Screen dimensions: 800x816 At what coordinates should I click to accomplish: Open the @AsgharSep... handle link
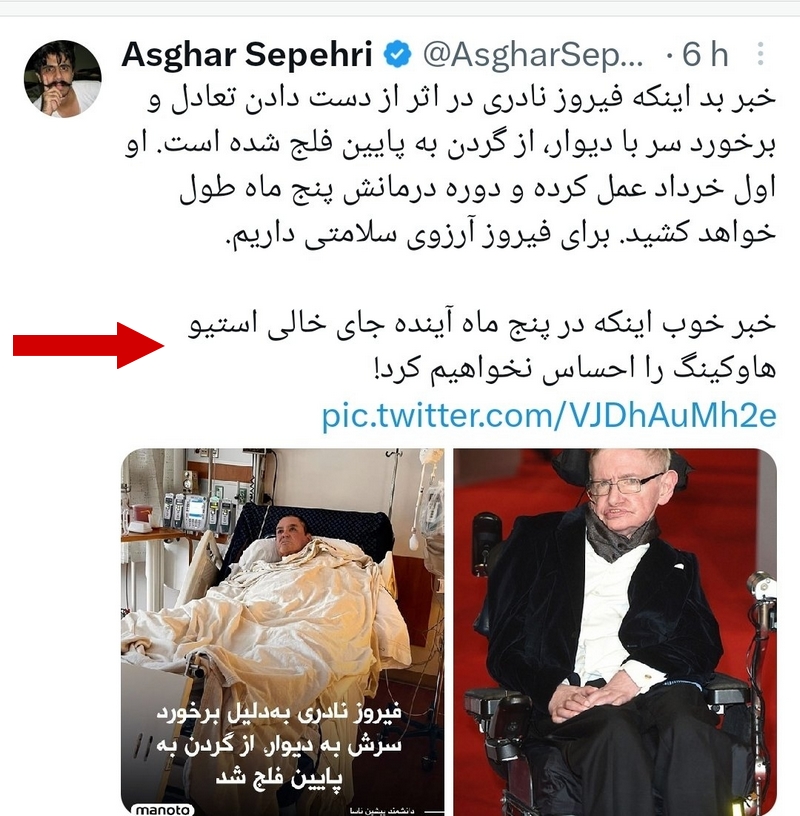[x=533, y=55]
